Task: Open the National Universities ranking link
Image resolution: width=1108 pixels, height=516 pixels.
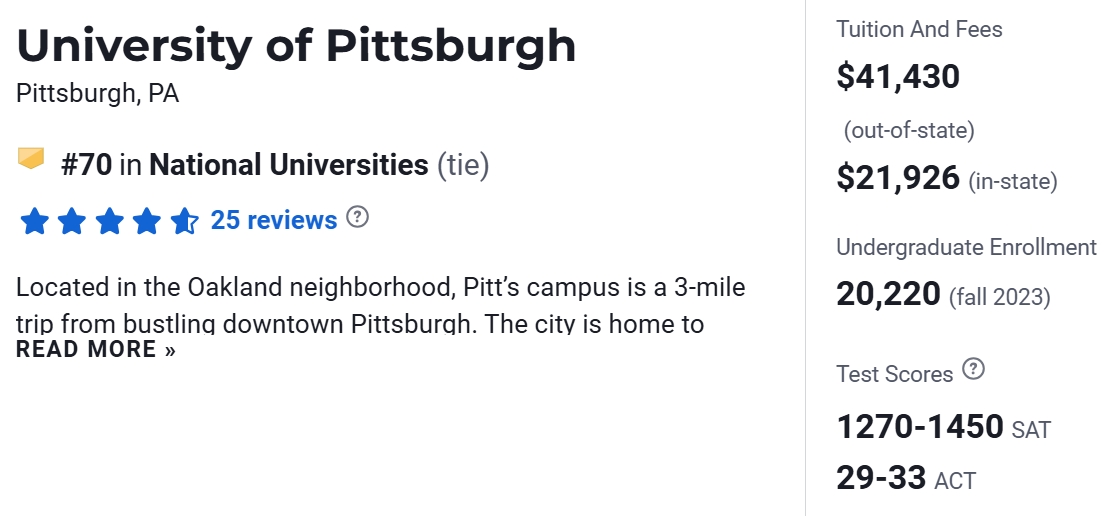Action: coord(288,164)
